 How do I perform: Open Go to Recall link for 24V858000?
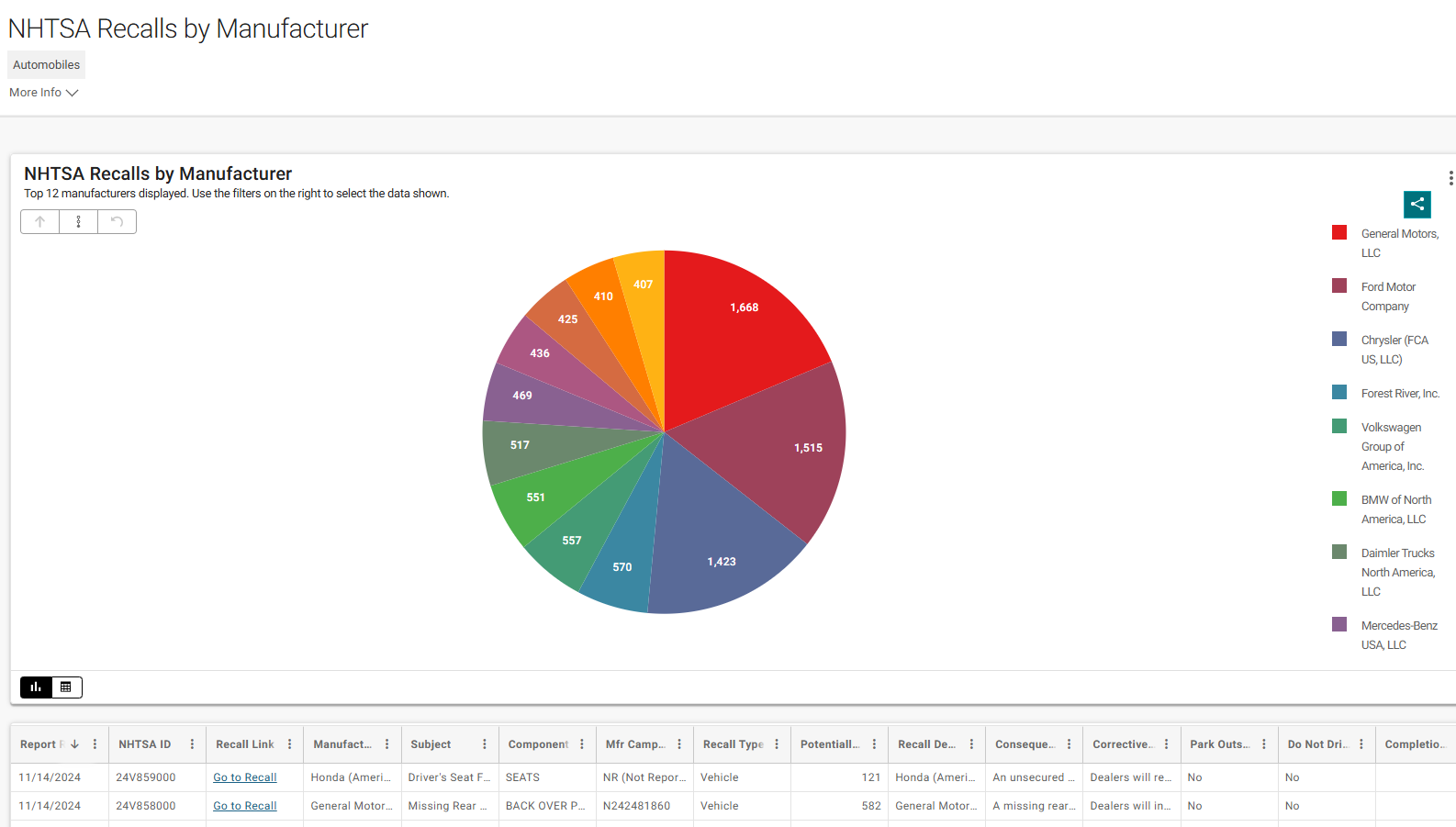pos(245,806)
